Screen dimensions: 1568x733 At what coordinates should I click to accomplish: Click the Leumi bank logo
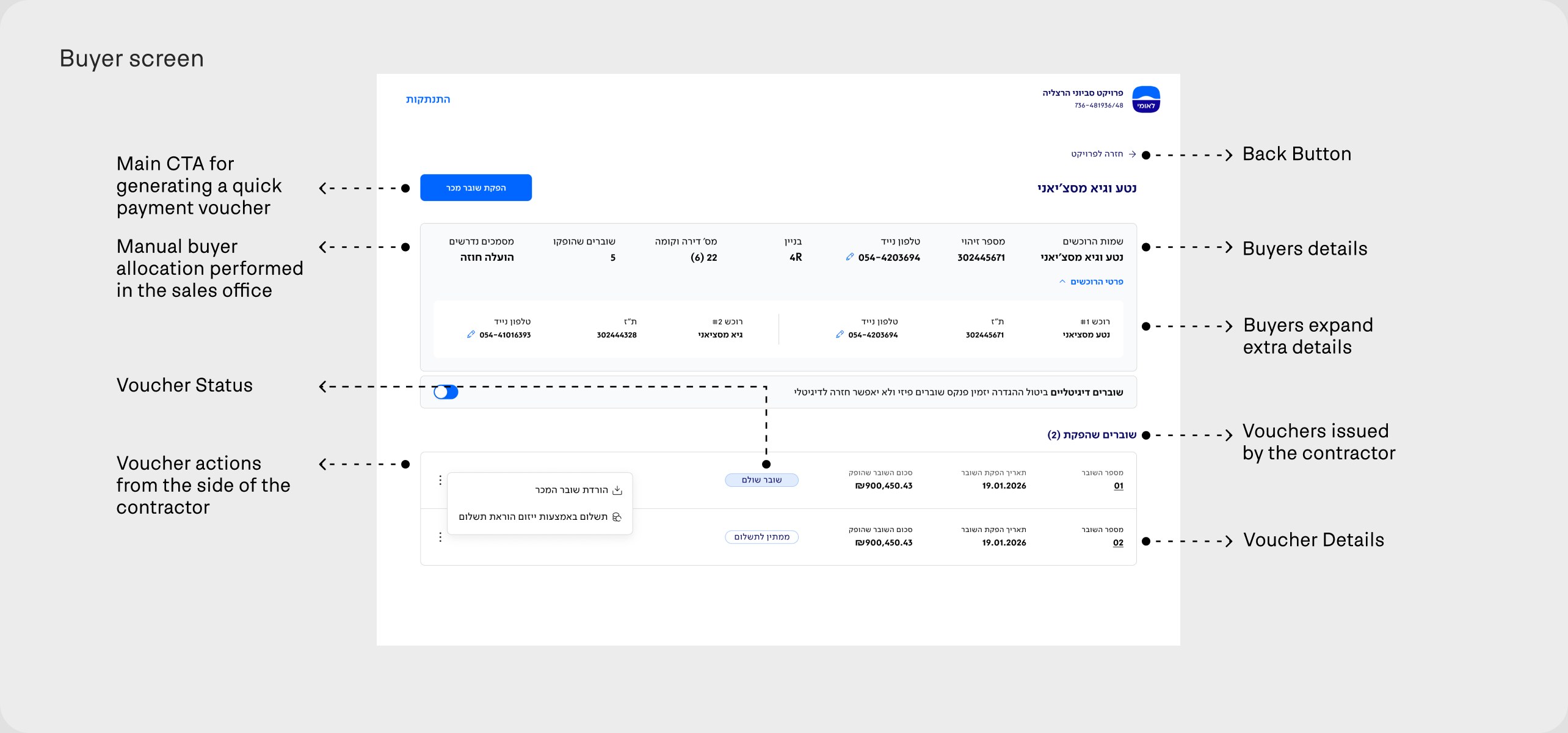click(1146, 99)
